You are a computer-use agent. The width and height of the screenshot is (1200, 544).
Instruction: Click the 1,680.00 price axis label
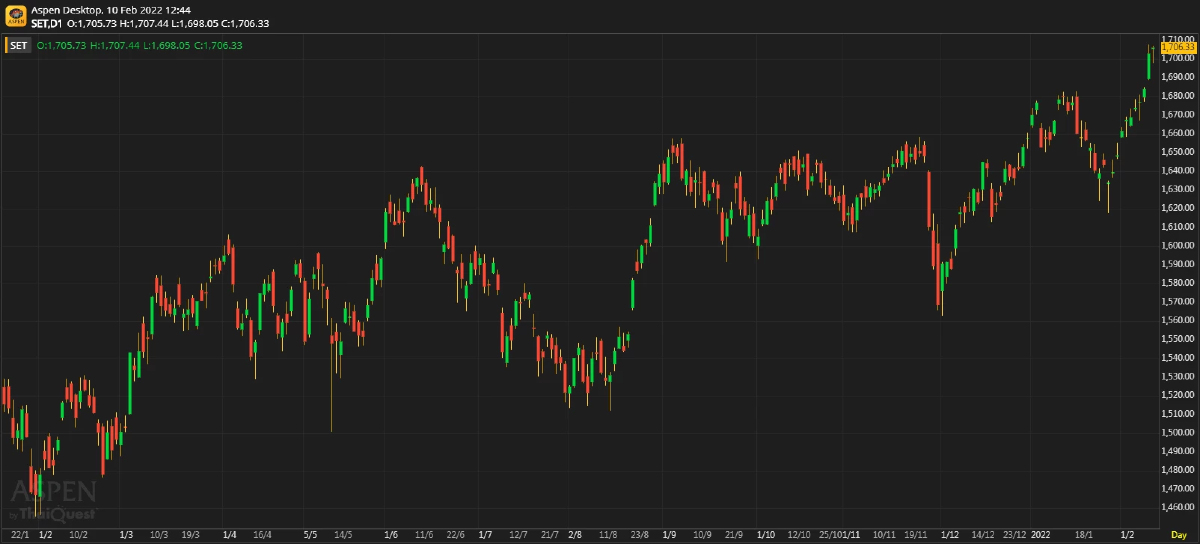click(x=1180, y=95)
